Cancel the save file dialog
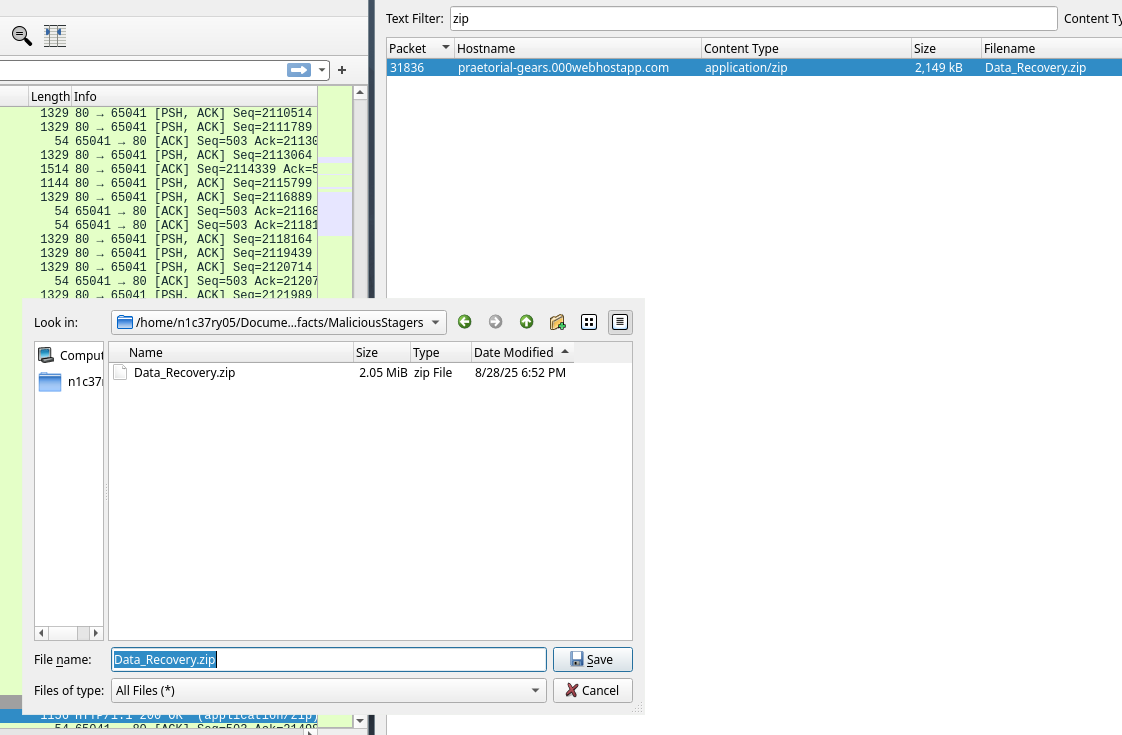The width and height of the screenshot is (1122, 735). coord(592,690)
